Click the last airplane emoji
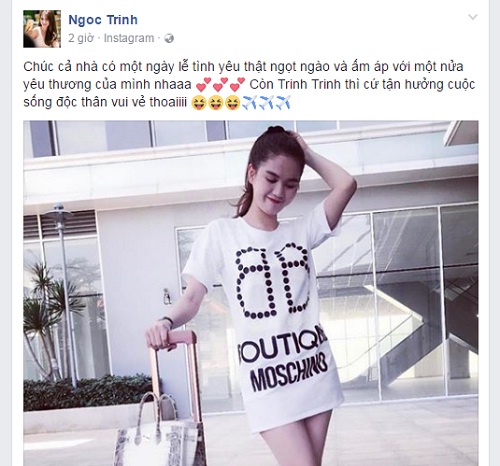Viewport: 500px width, 466px height. 283,103
